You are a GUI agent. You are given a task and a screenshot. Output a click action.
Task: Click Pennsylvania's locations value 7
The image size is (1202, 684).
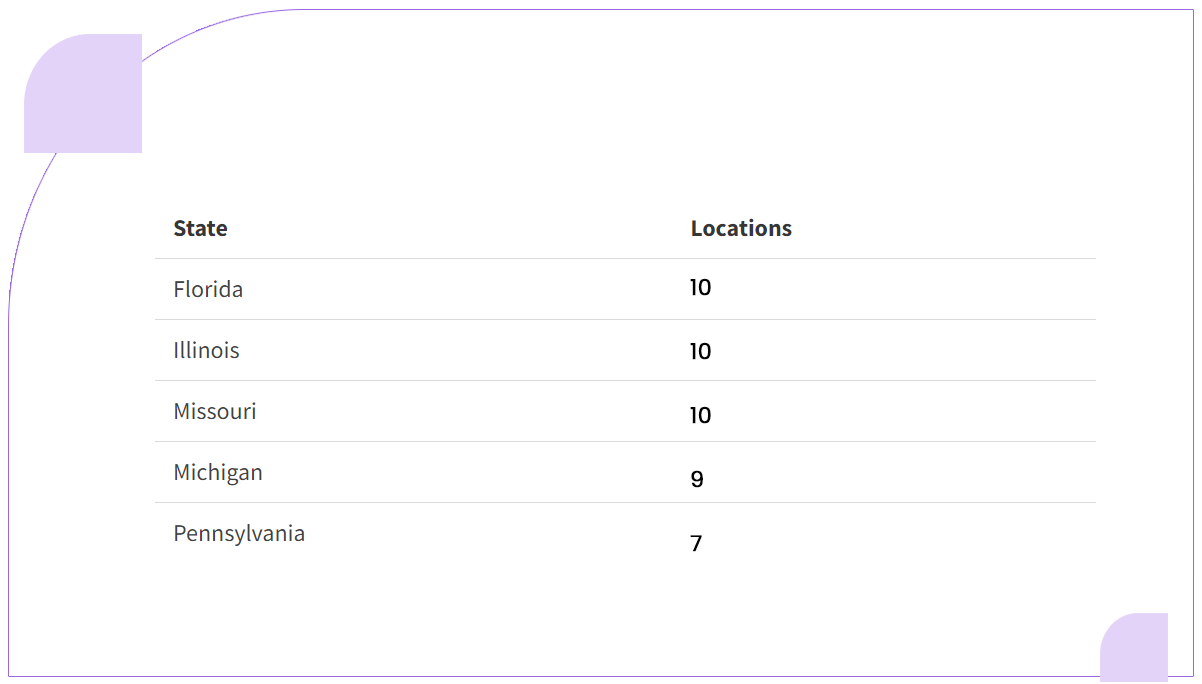[696, 544]
